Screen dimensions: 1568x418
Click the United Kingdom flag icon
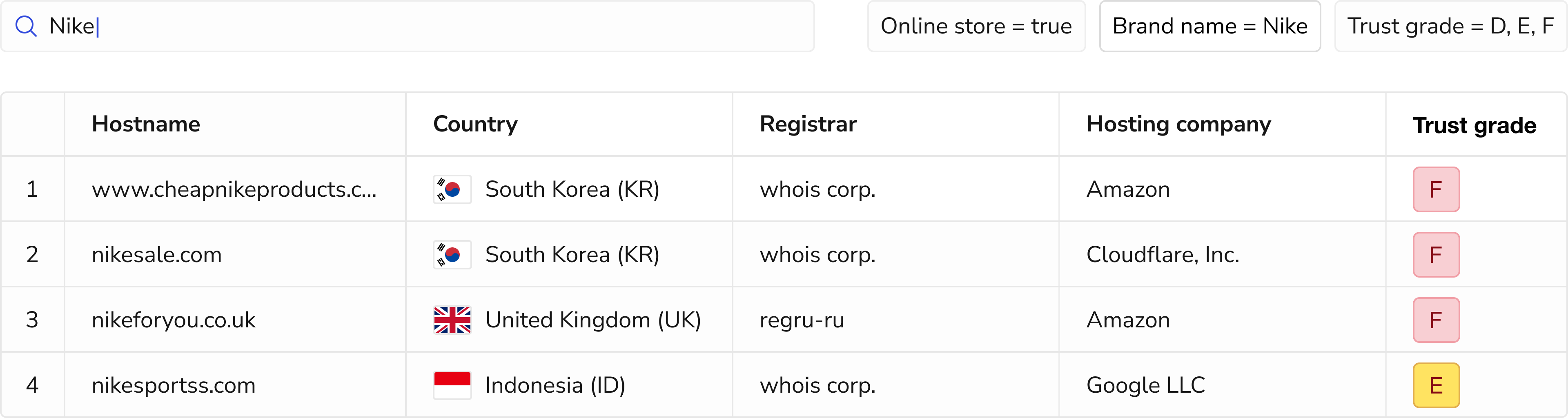(x=452, y=320)
